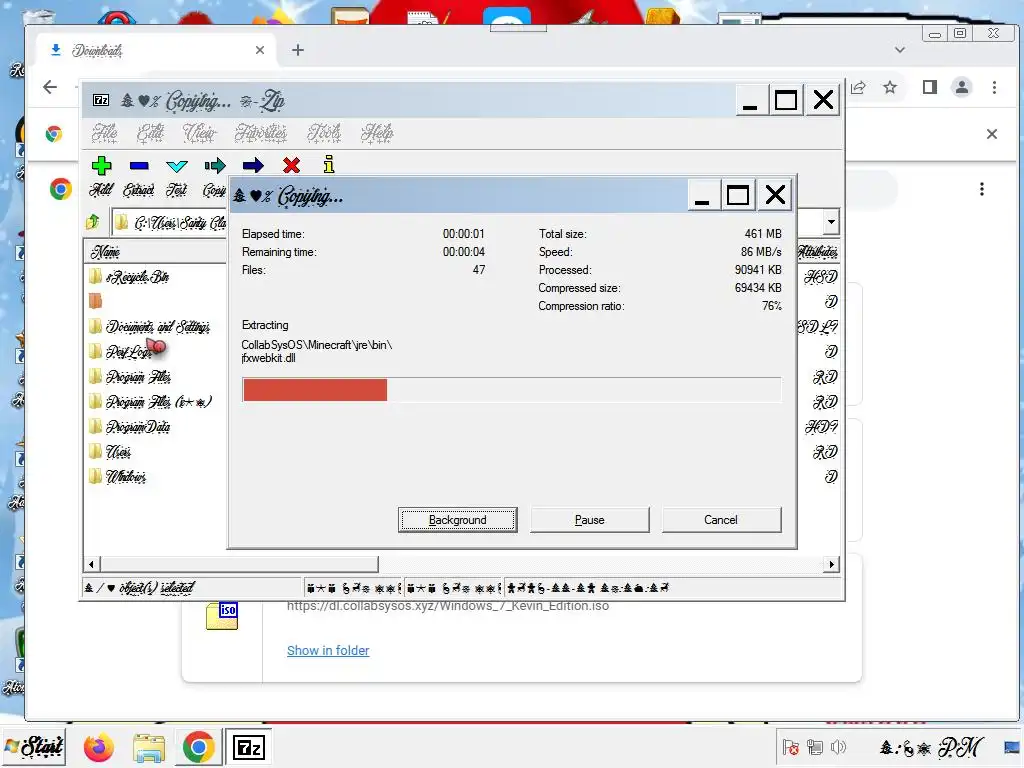This screenshot has height=768, width=1024.
Task: Expand the 7-Zip address path dropdown
Action: tap(831, 222)
